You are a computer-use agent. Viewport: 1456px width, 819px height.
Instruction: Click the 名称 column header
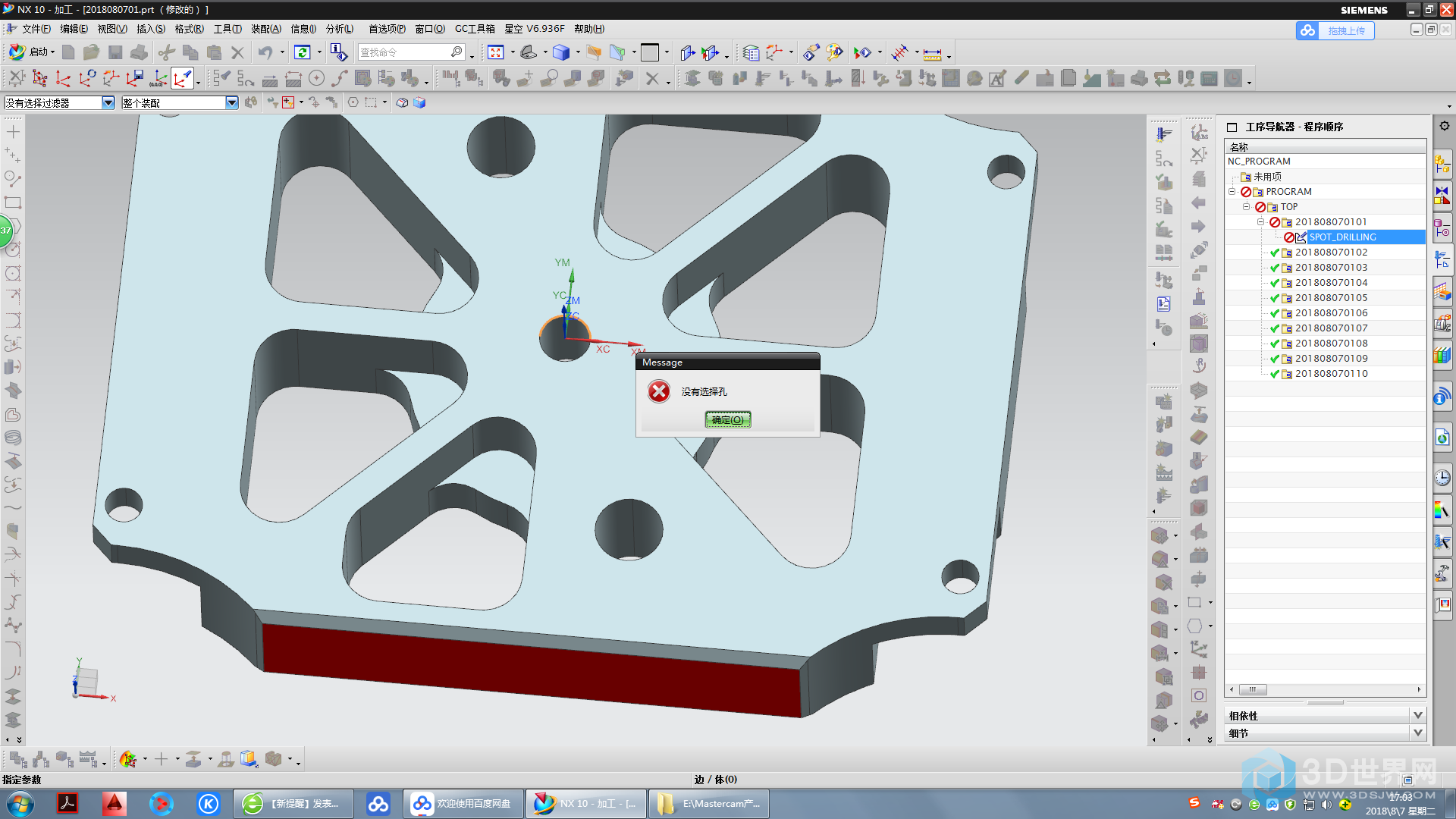coord(1325,147)
